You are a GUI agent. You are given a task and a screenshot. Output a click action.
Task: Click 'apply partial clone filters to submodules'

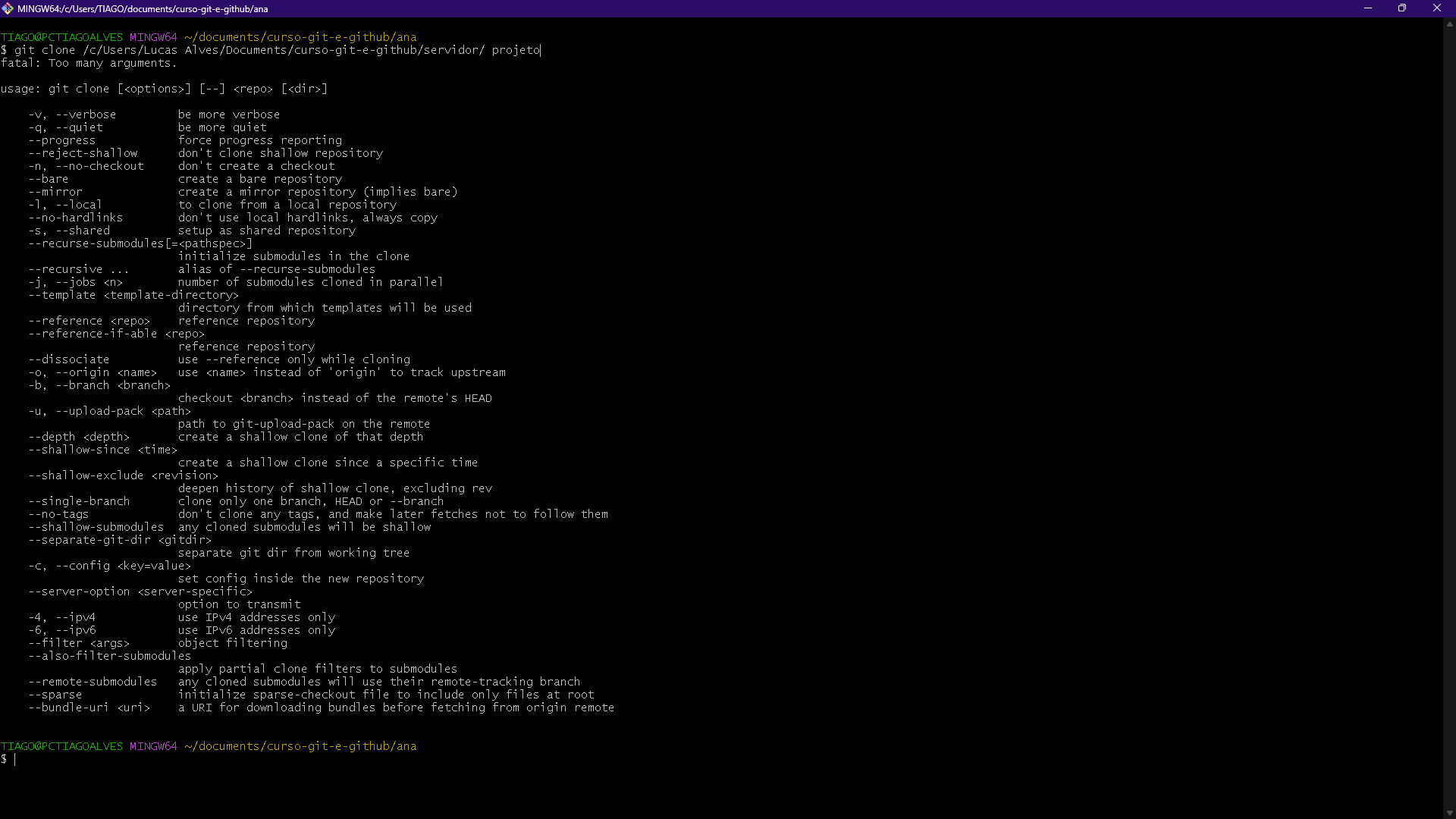pos(318,669)
